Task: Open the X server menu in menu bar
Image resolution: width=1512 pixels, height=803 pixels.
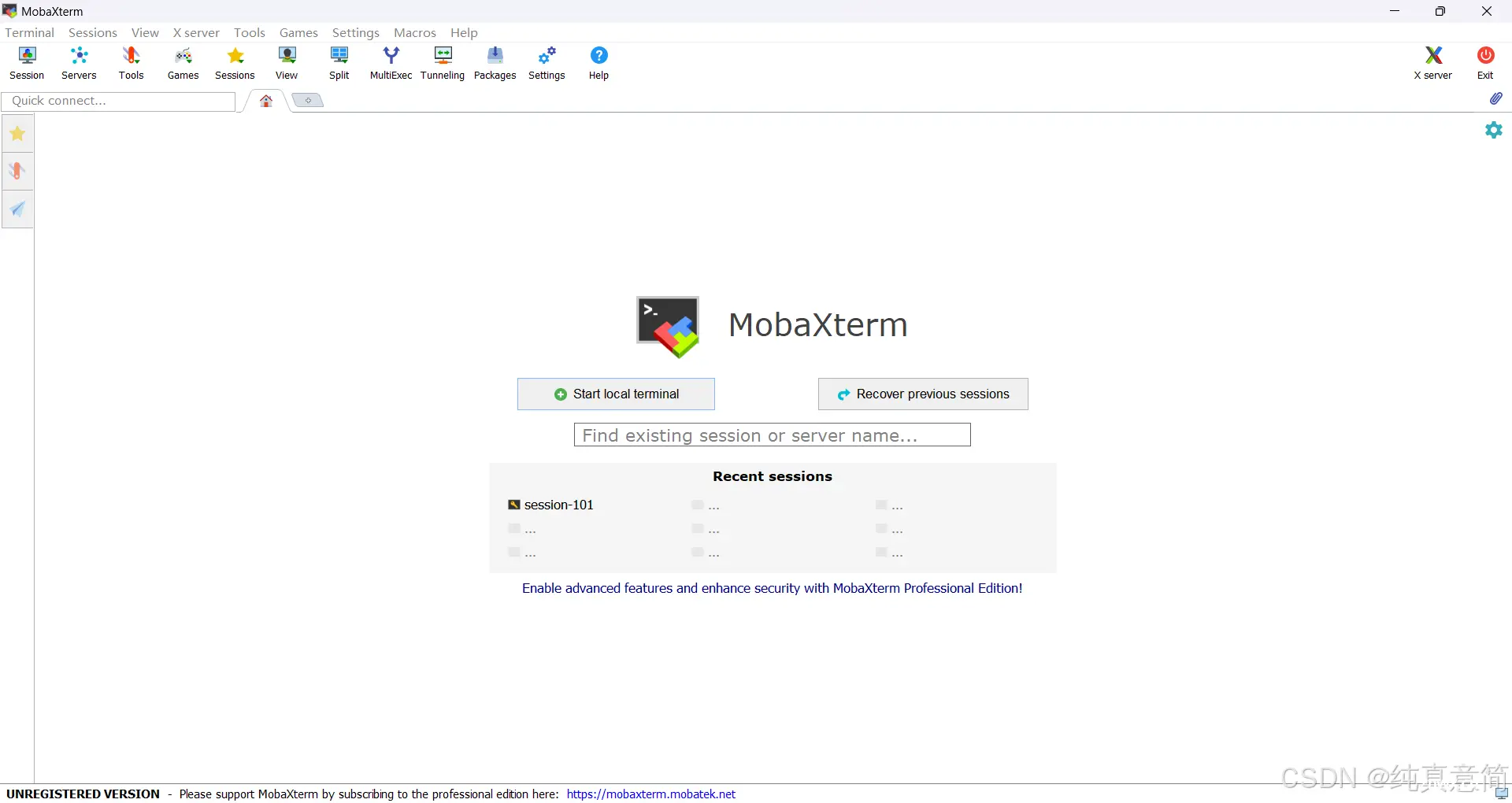Action: (196, 32)
